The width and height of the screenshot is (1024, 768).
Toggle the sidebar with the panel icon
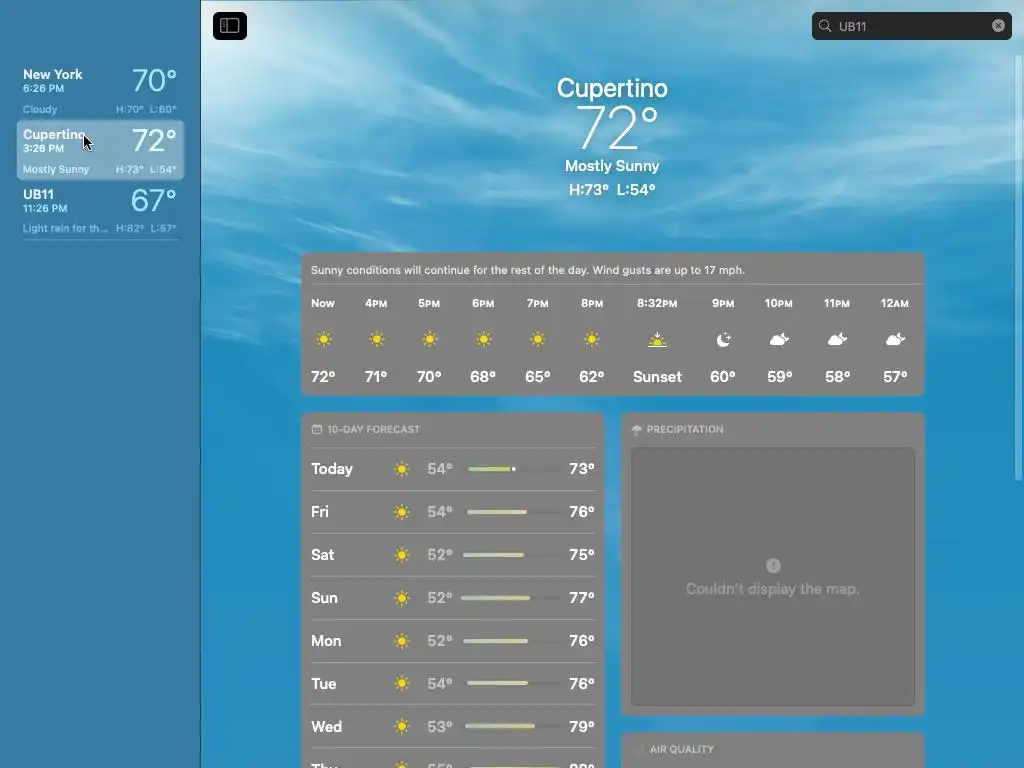click(230, 26)
